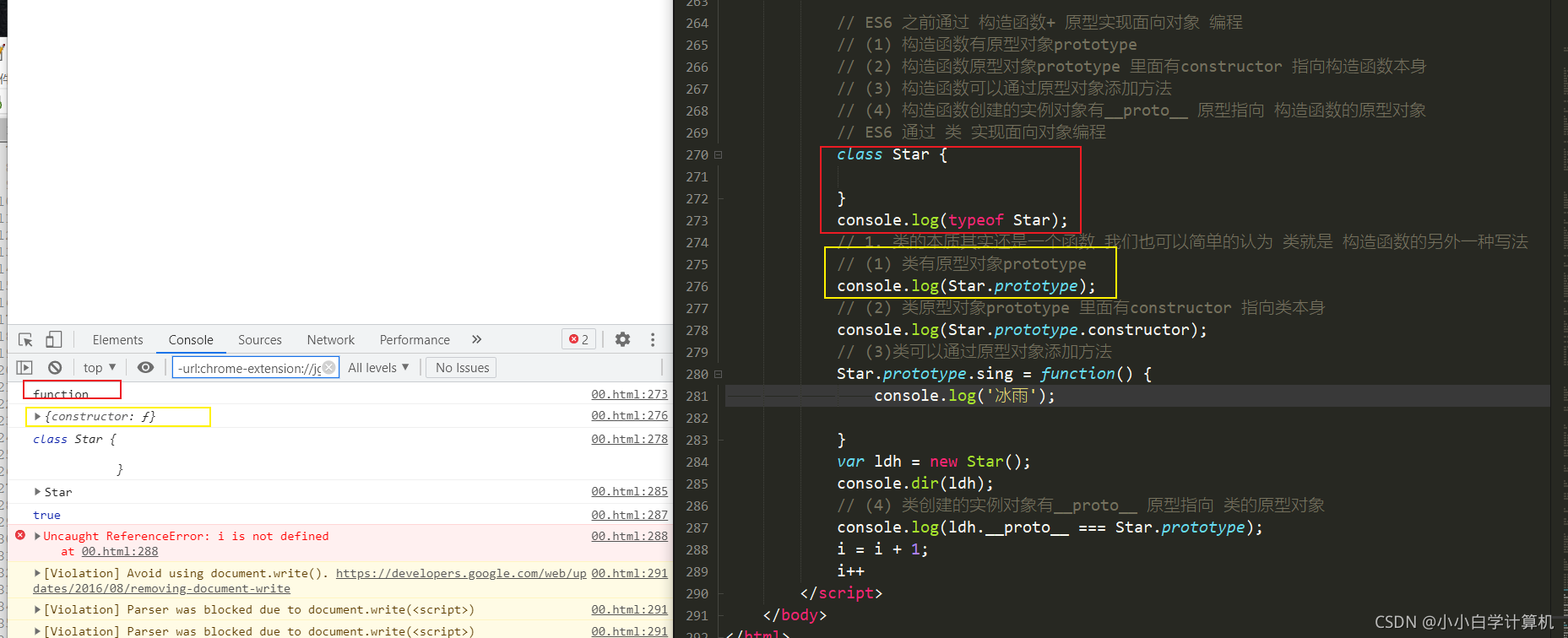This screenshot has width=1568, height=638.
Task: Click in code line console.log('冰雨')
Action: click(964, 396)
